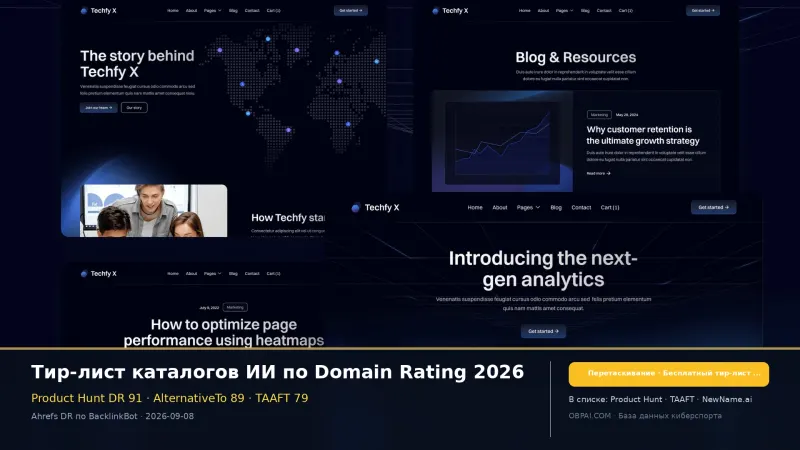Open About in the Blog & Resources mockup's navigation

(x=543, y=10)
